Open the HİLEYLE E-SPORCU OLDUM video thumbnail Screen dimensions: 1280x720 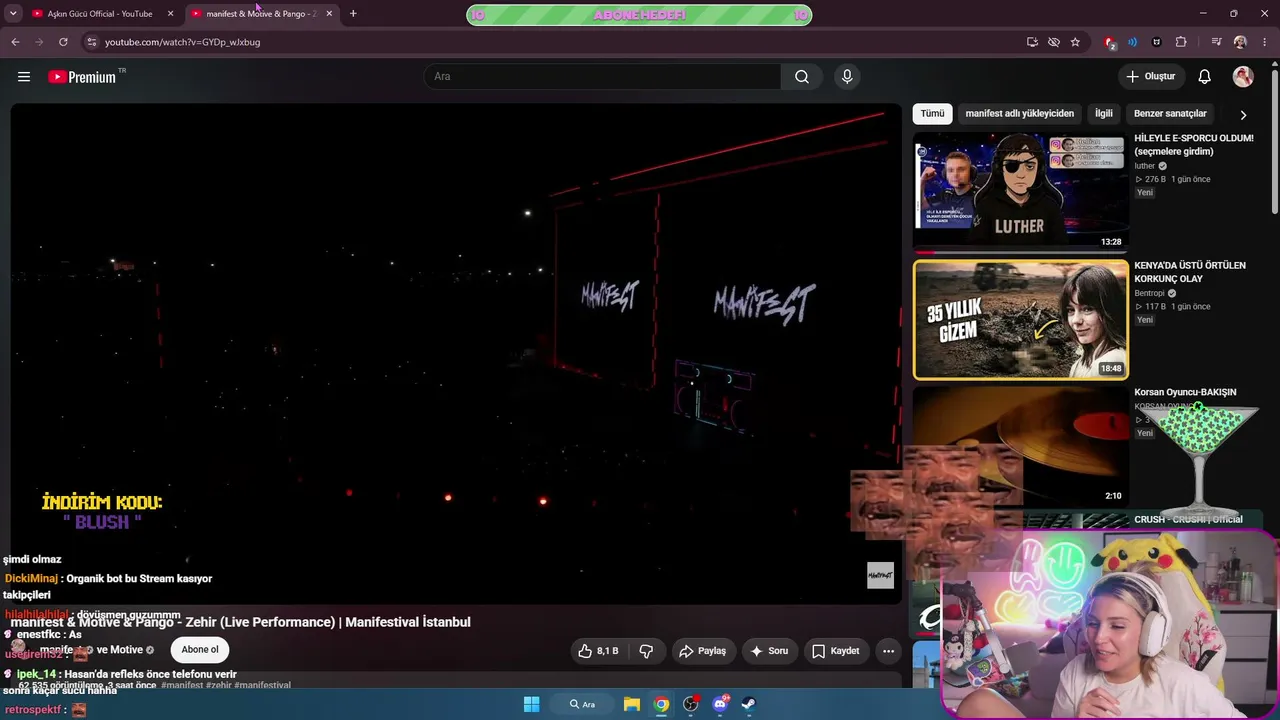tap(1020, 191)
